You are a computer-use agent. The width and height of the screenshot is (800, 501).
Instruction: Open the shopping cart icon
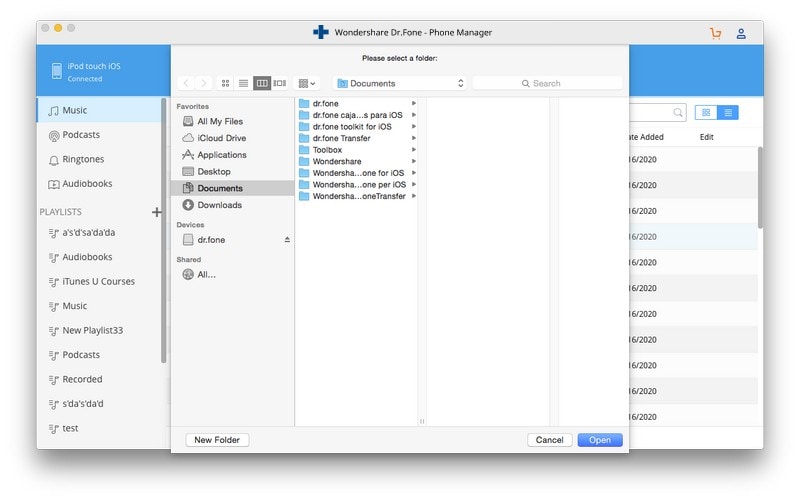coord(716,34)
